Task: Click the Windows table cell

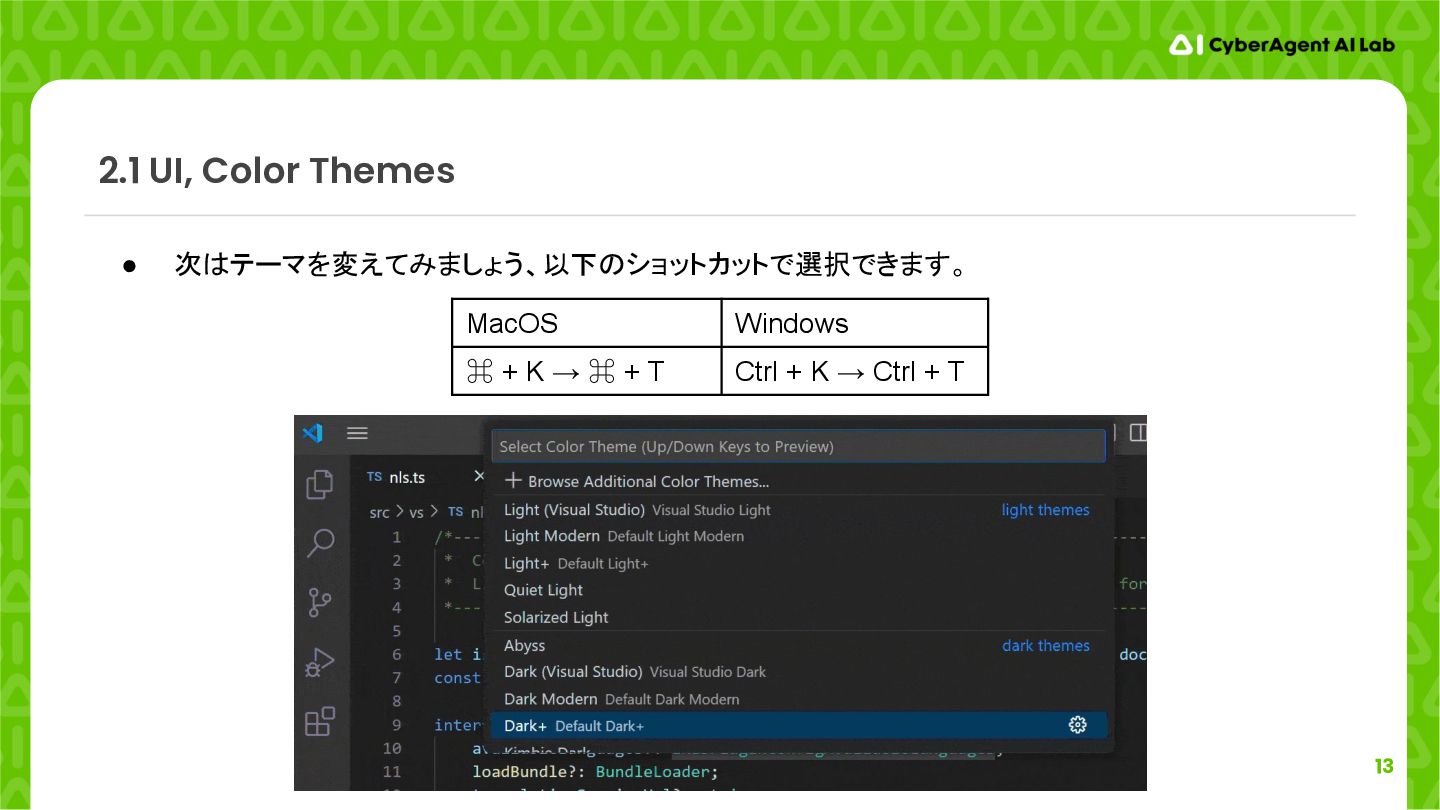Action: 854,323
